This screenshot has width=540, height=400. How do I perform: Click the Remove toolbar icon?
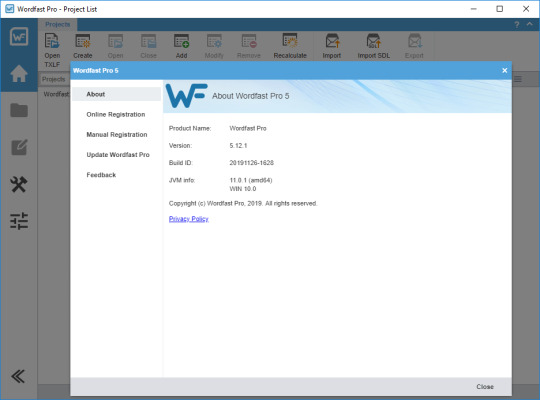click(249, 46)
